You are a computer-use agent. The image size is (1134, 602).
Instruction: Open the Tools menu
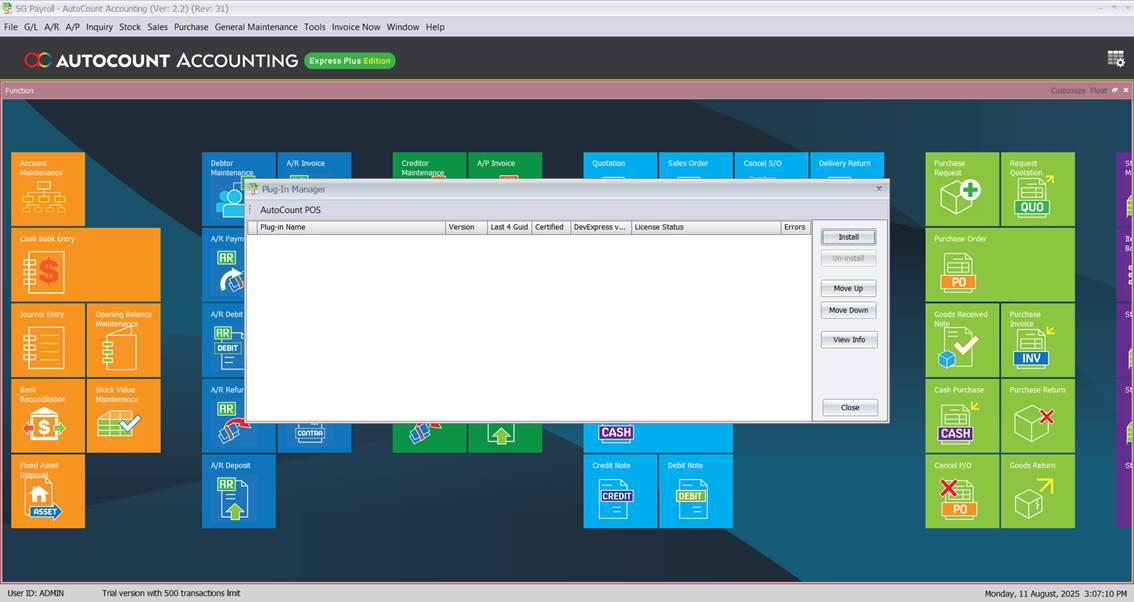(315, 27)
